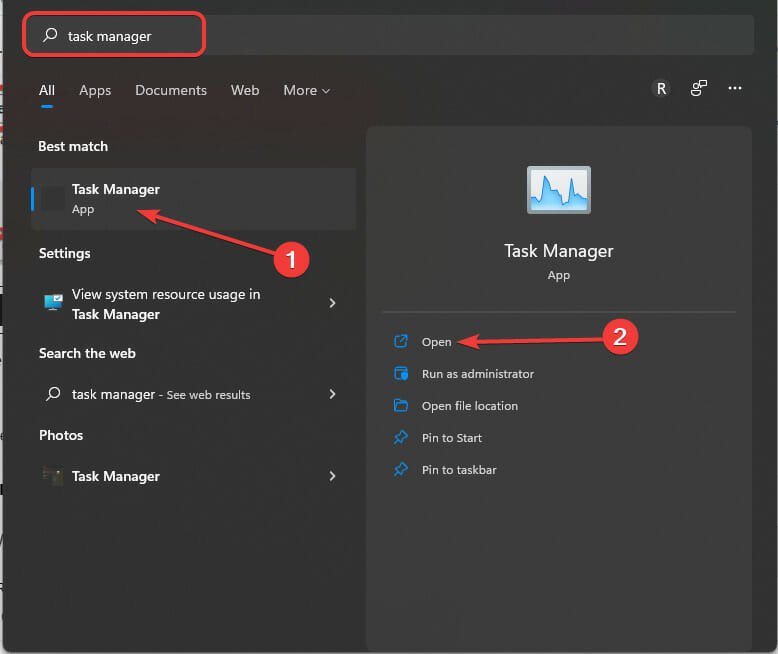This screenshot has width=778, height=654.
Task: Click the Pin to Start pin icon
Action: [401, 438]
